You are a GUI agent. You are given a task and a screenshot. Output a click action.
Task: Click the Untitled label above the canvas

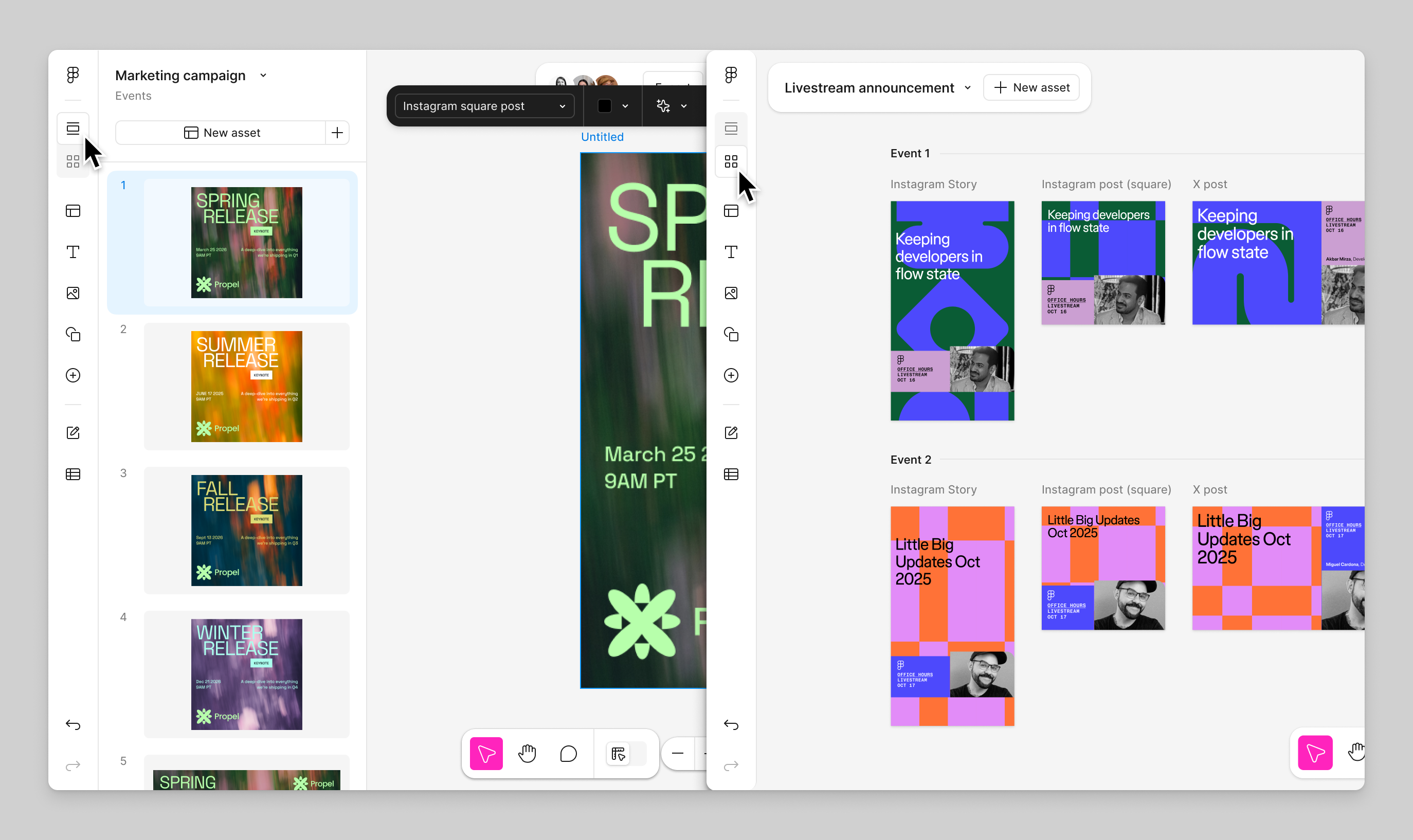(x=602, y=136)
